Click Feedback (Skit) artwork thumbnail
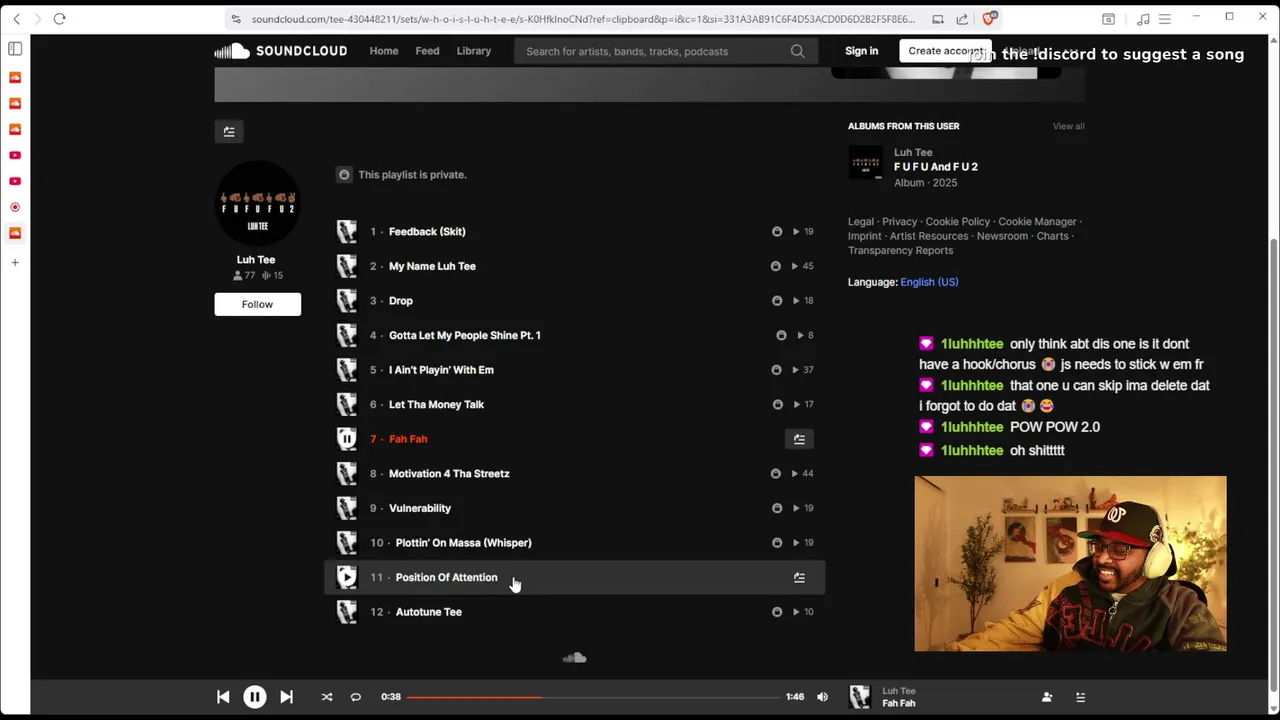1280x720 pixels. pyautogui.click(x=347, y=232)
